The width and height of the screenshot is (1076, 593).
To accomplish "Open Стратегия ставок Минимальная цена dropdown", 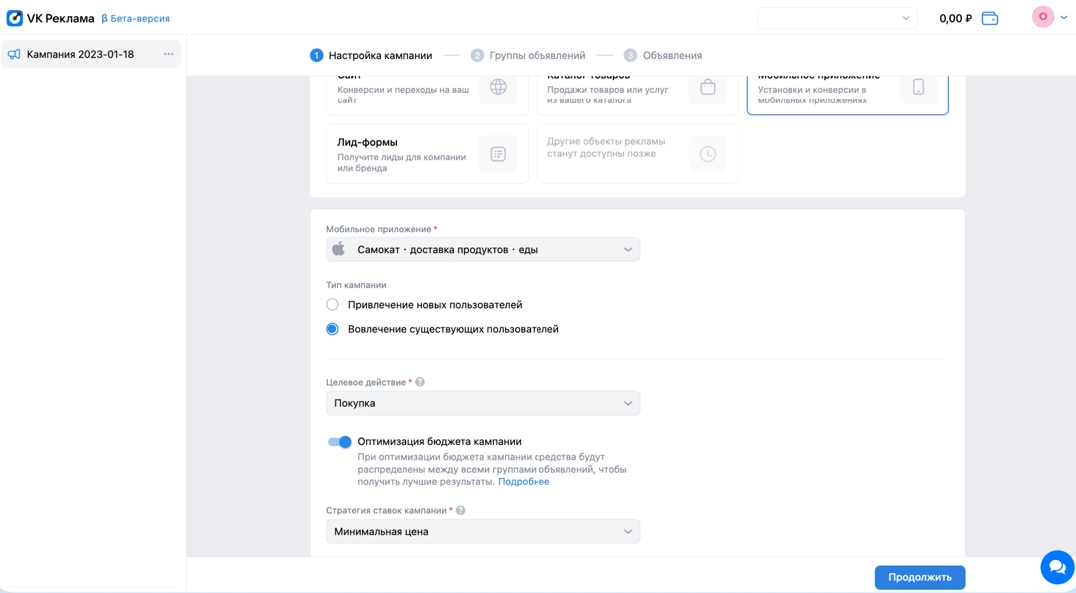I will [483, 532].
